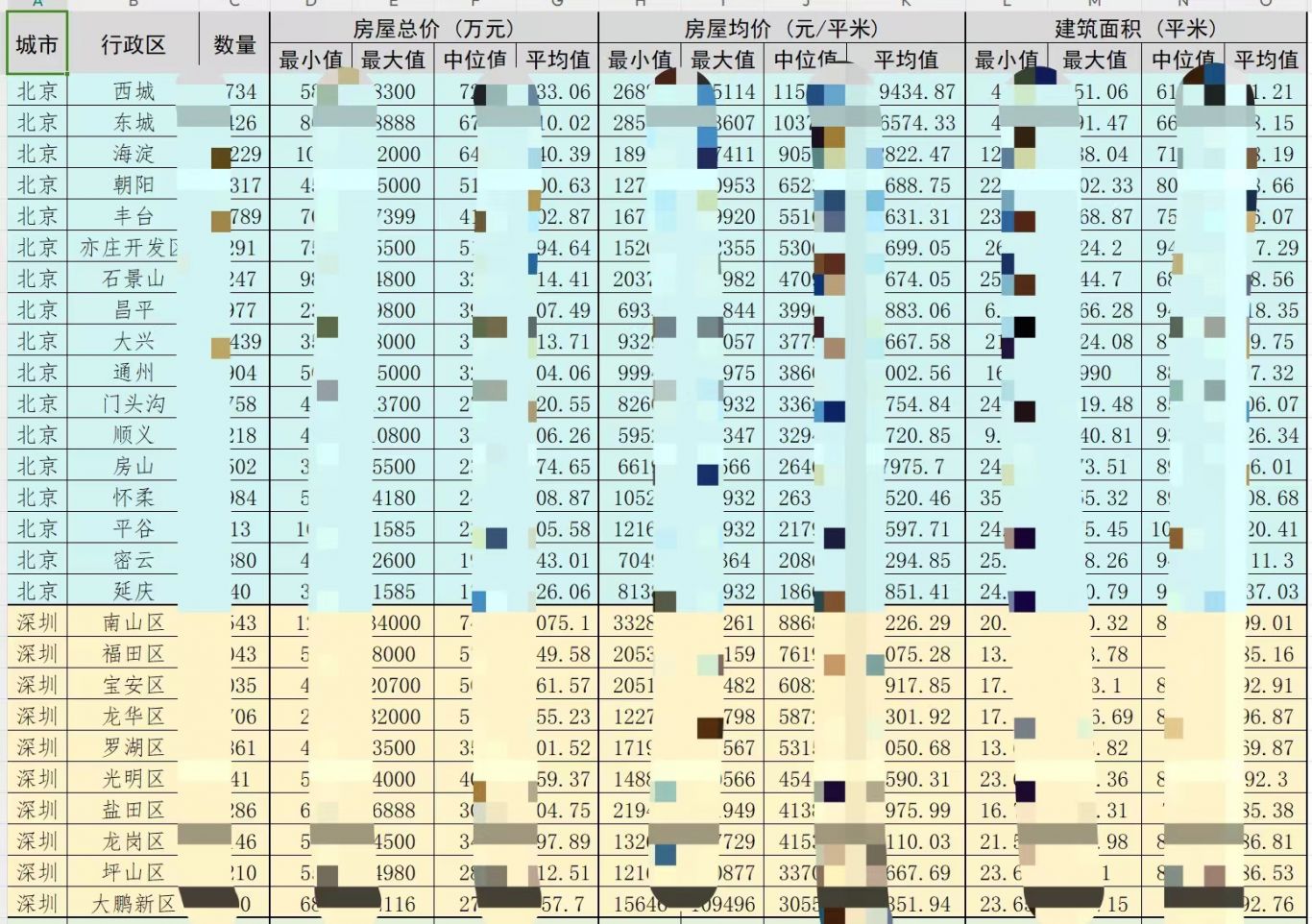
Task: Select 平均值 header under 房屋均价
Action: click(906, 60)
